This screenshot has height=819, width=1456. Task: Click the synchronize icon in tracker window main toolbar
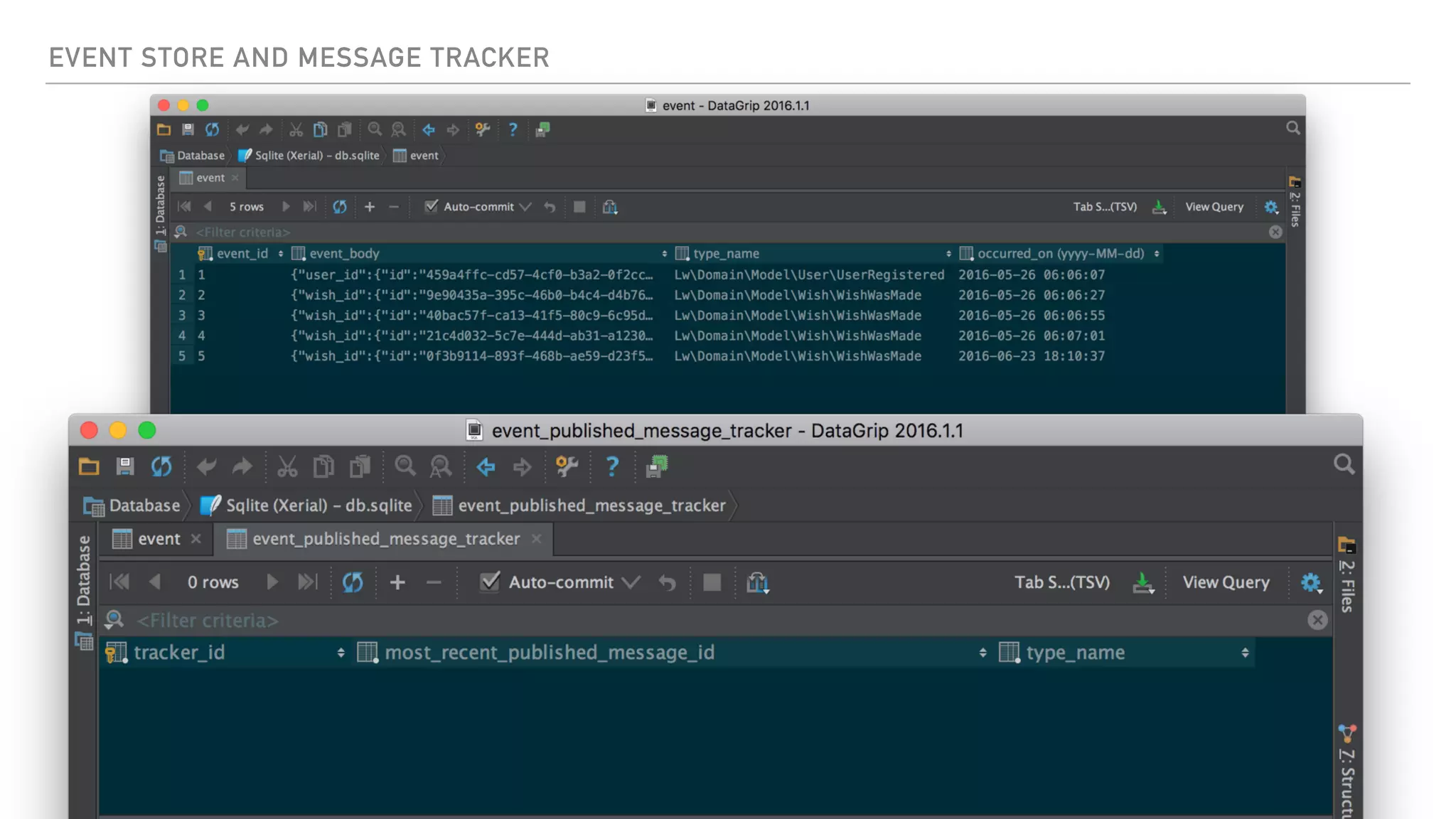(x=161, y=466)
